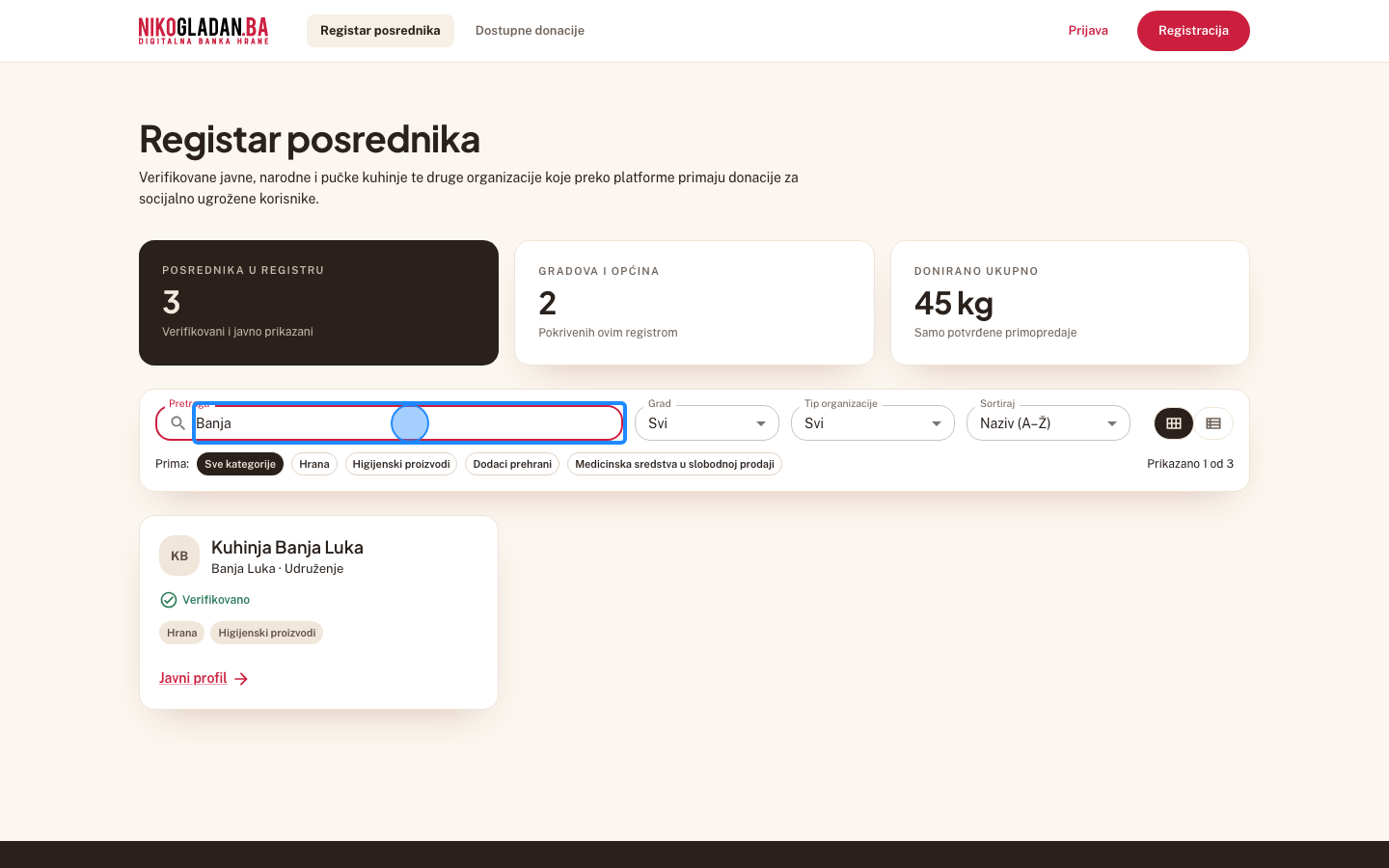Click the Donirano ukupno 45 kg card
This screenshot has width=1389, height=868.
(x=1070, y=303)
